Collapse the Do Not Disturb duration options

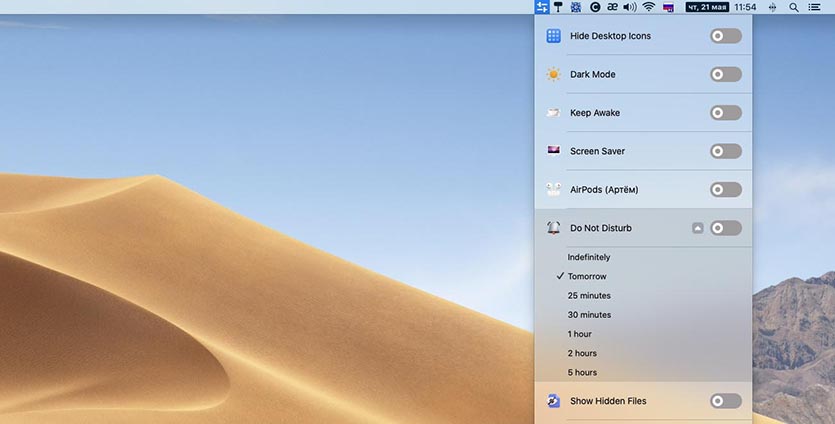click(x=698, y=228)
